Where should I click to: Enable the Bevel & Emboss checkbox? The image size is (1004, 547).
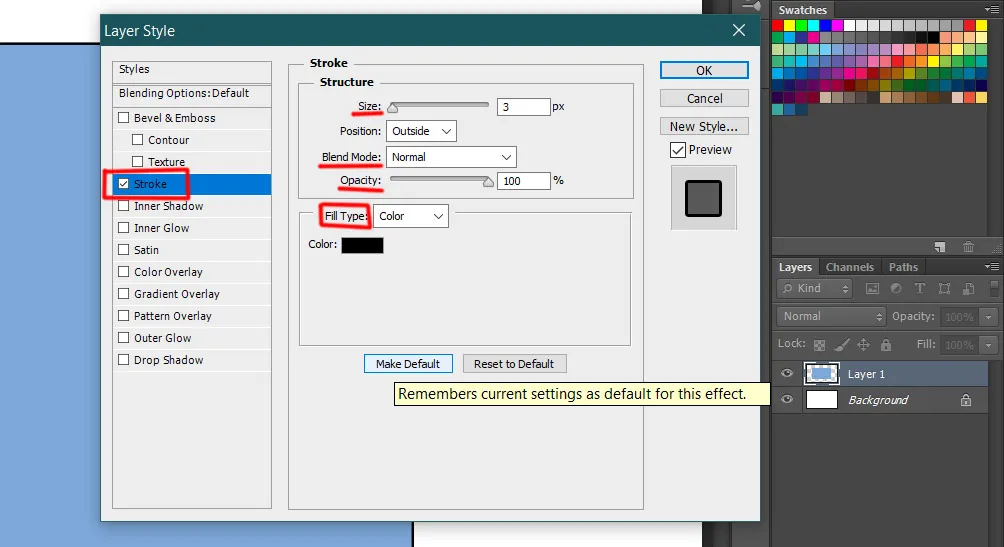tap(124, 118)
